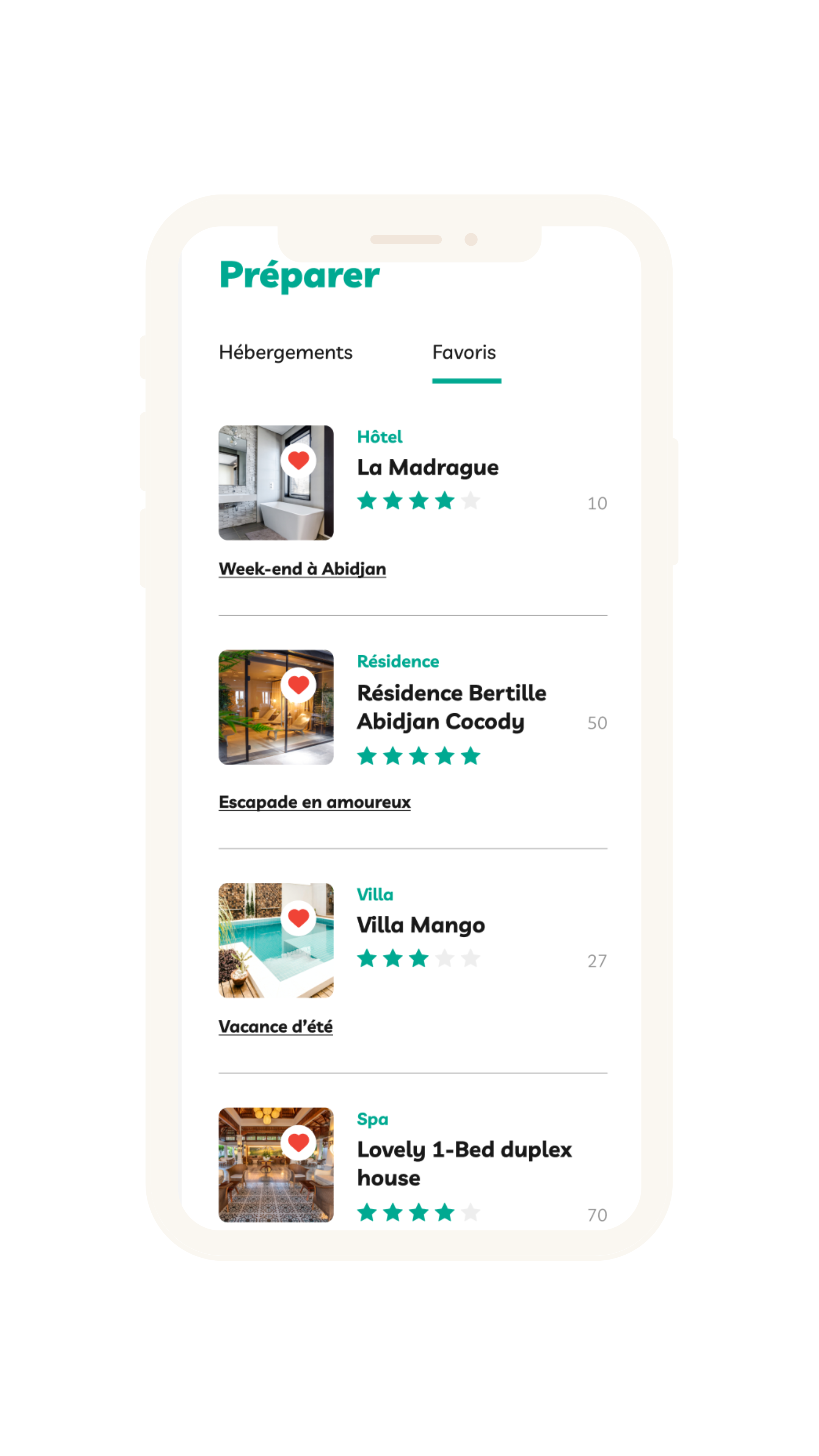Screen dimensions: 819x1456
Task: Open Résidence Bertille Abidjan Cocody title
Action: pos(452,708)
